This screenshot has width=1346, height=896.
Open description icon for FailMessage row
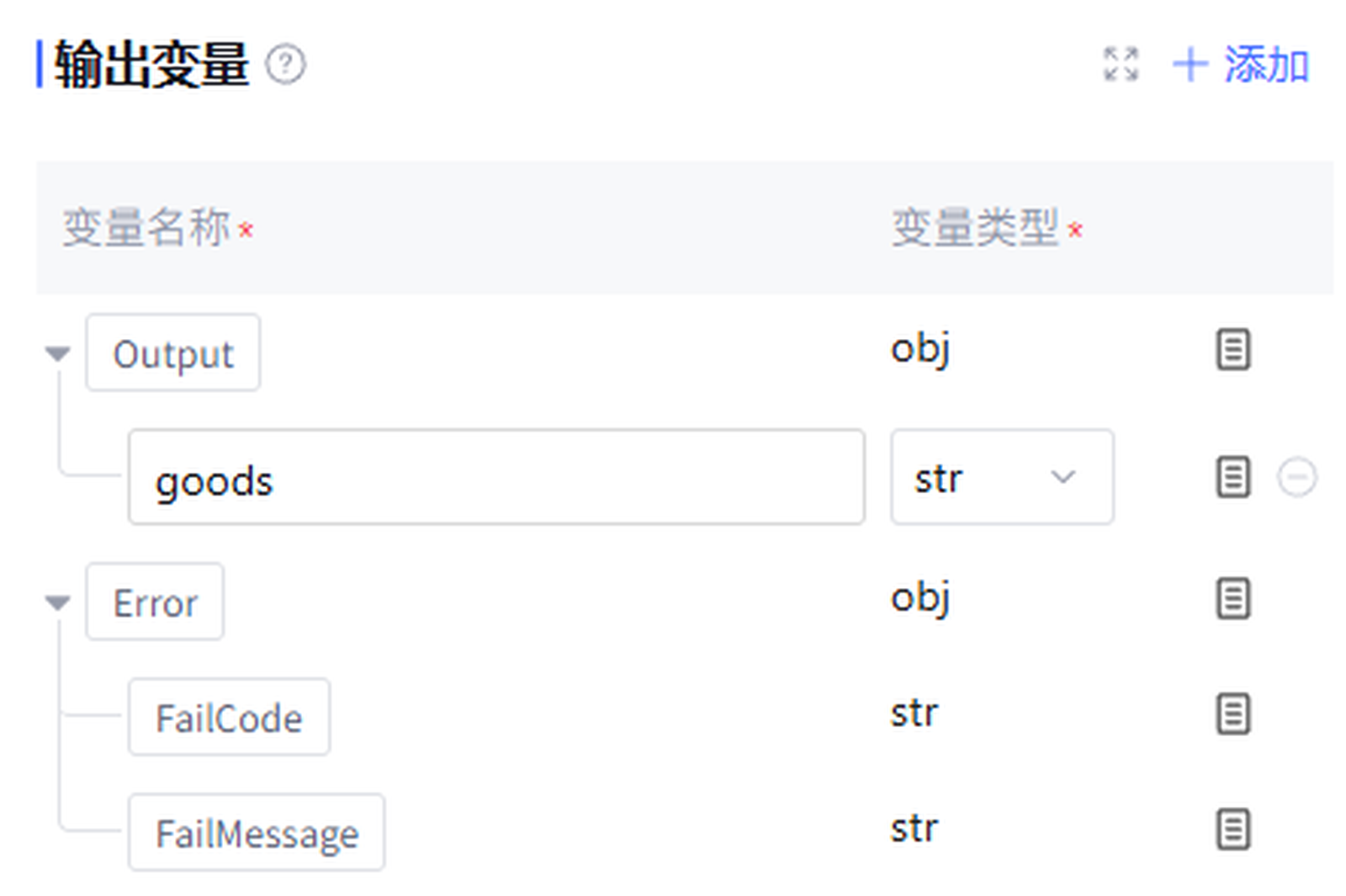pyautogui.click(x=1232, y=830)
